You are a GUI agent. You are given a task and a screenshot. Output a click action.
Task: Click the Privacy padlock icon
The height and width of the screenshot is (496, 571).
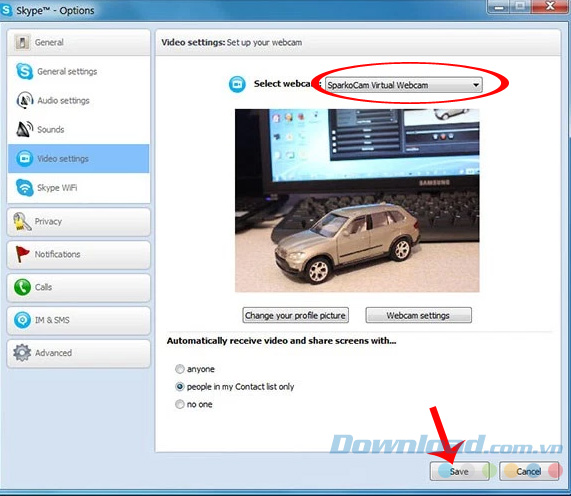tap(22, 221)
